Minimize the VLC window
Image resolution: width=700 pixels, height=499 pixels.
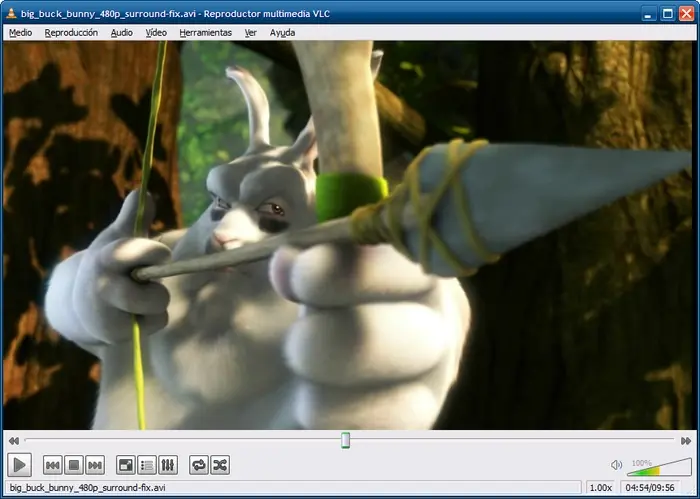pyautogui.click(x=648, y=14)
